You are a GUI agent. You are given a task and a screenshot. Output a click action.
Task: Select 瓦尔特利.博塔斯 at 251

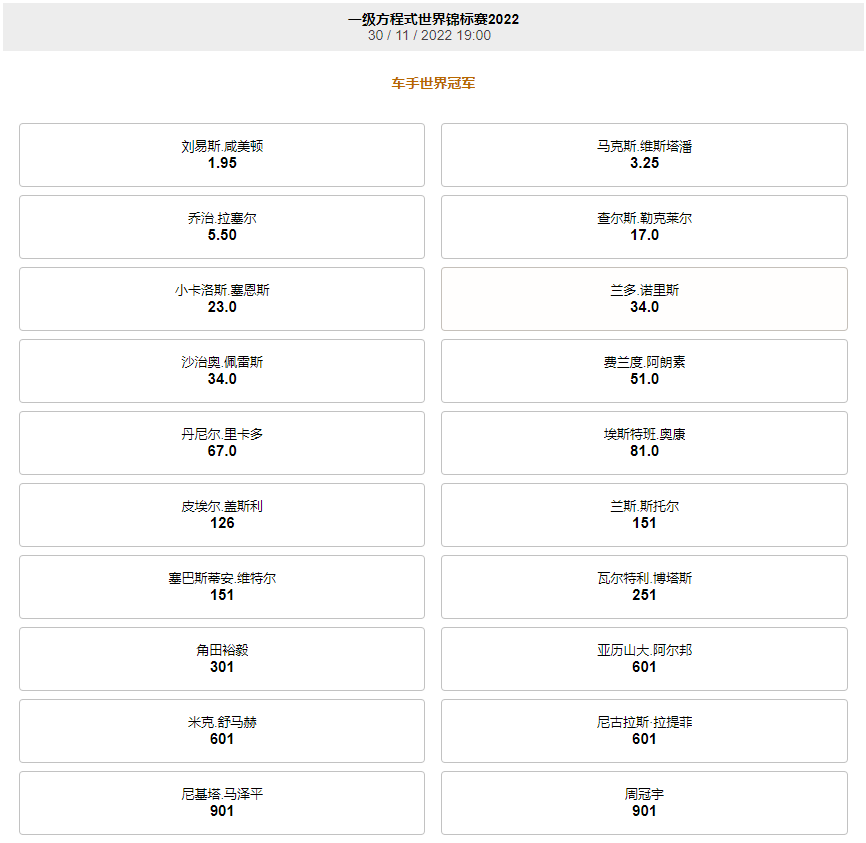click(644, 587)
